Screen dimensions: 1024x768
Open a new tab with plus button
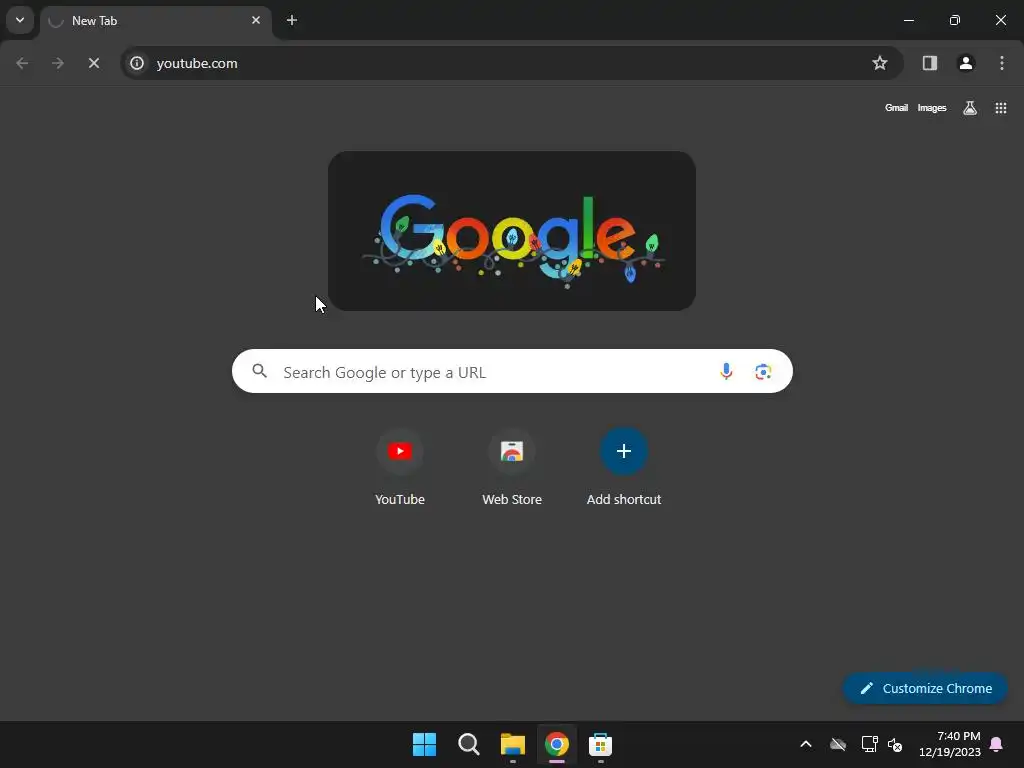(x=292, y=20)
